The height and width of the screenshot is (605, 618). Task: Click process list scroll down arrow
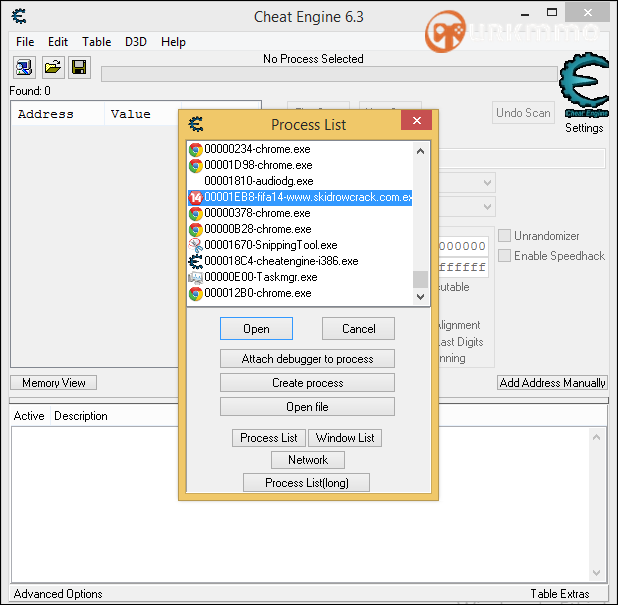tap(421, 297)
